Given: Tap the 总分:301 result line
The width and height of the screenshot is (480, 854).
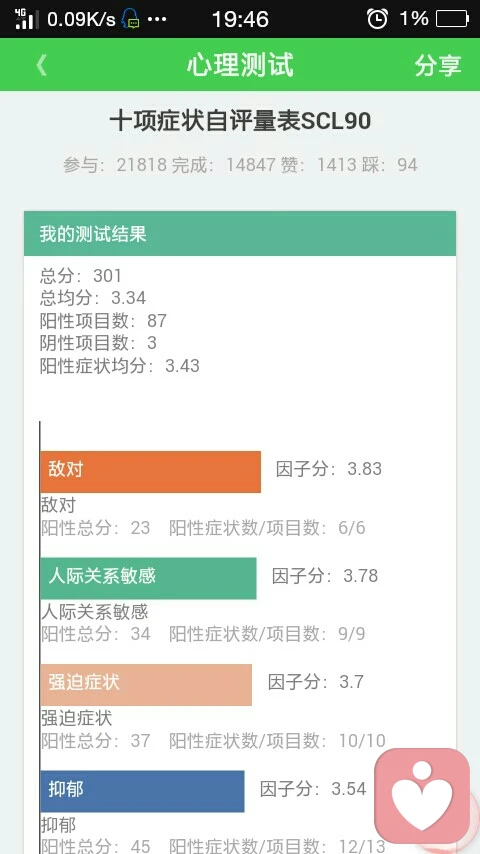Looking at the screenshot, I should (x=81, y=276).
